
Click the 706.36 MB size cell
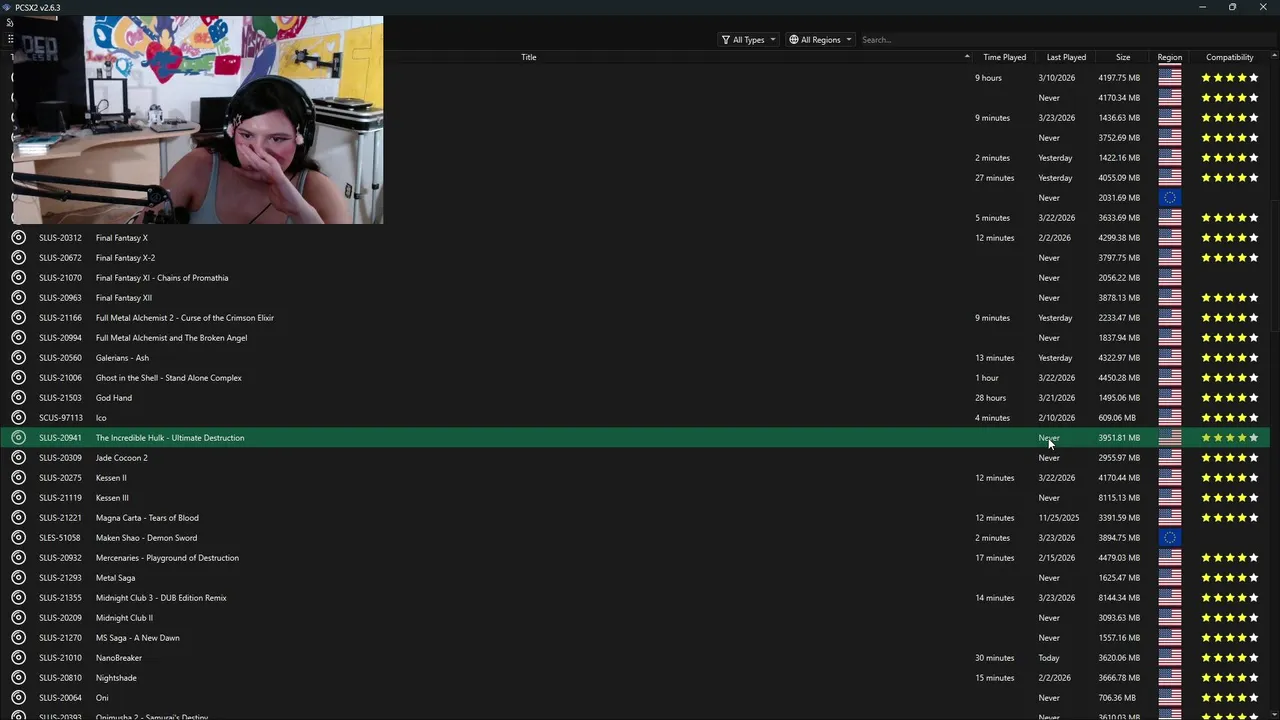pos(1117,698)
